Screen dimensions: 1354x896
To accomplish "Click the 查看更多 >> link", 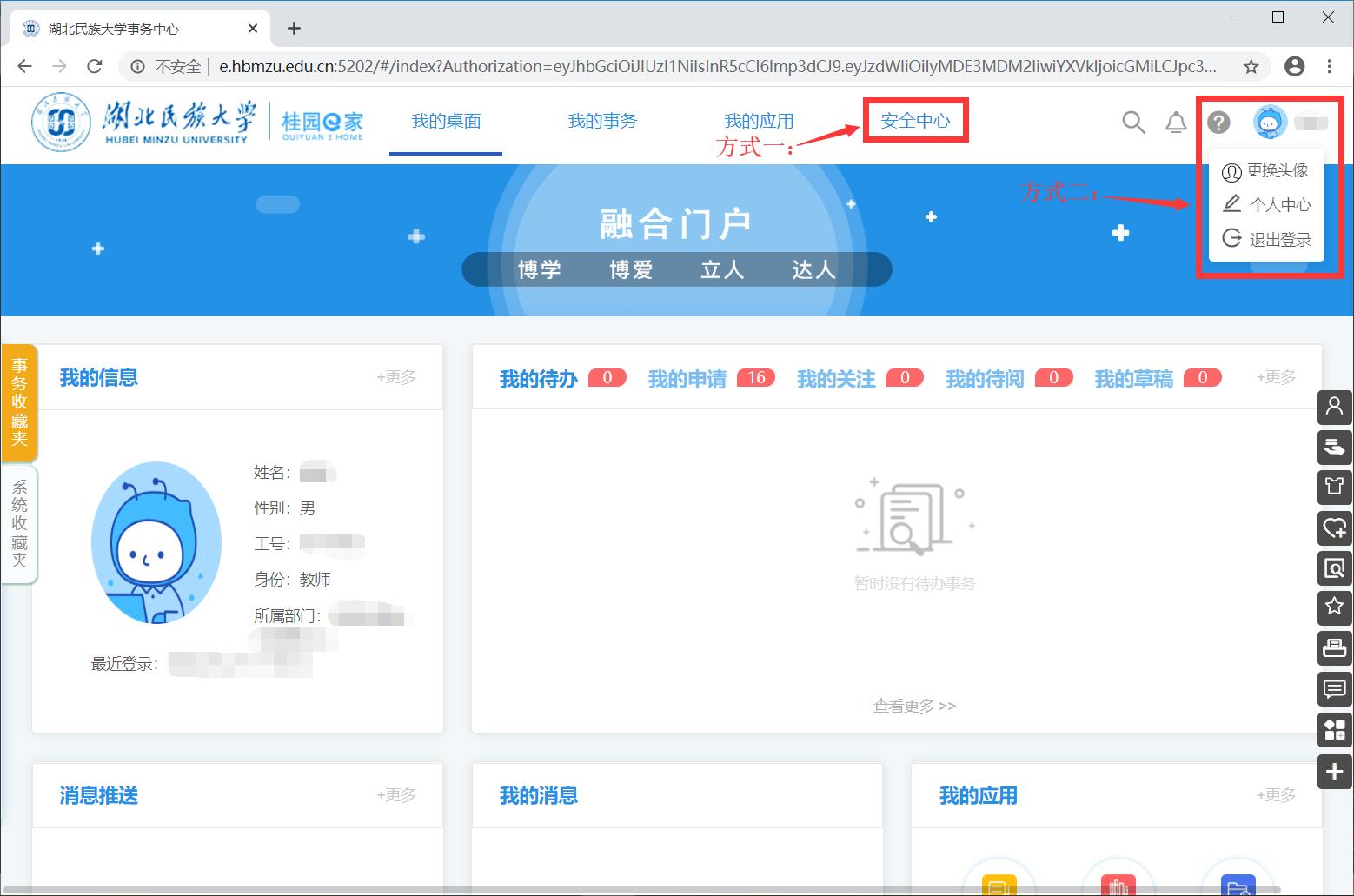I will pyautogui.click(x=914, y=706).
